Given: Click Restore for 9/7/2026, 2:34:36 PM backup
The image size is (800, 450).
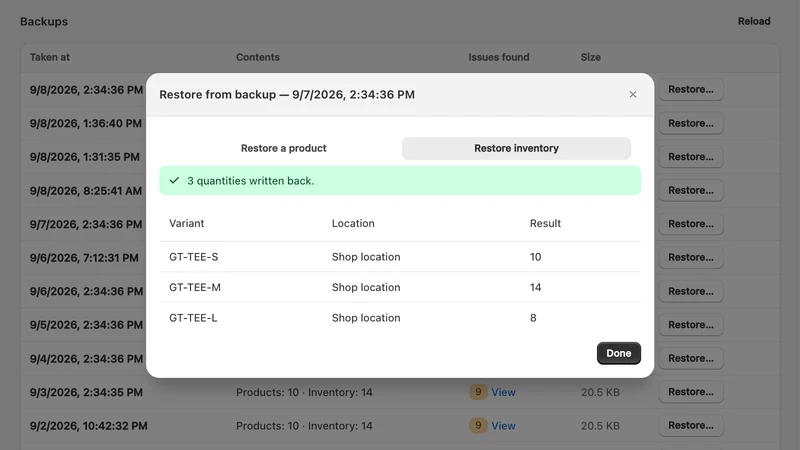Looking at the screenshot, I should 691,224.
